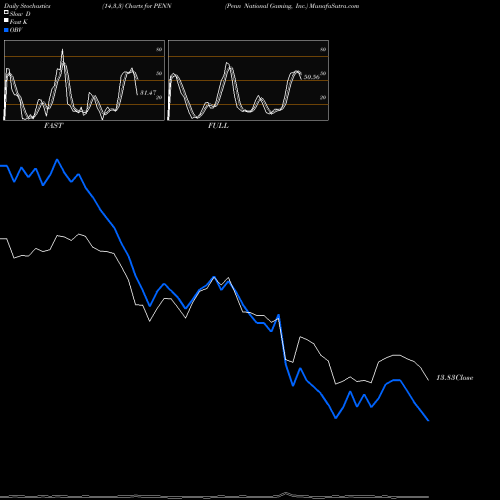Image resolution: width=500 pixels, height=500 pixels.
Task: Click the 80 level label in FAST chart
Action: coord(159,49)
